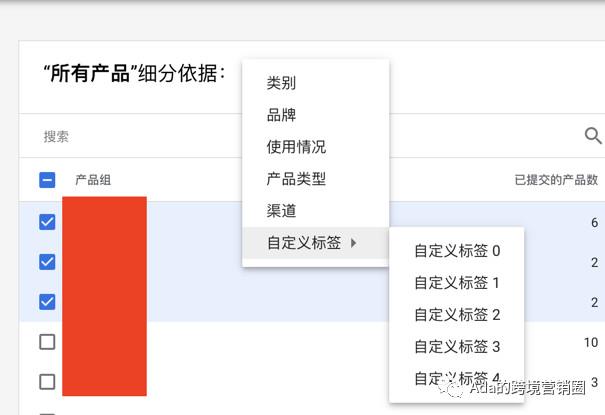Screen dimensions: 605x415
Task: Choose 品牌 from the subdivision menu
Action: pyautogui.click(x=315, y=115)
